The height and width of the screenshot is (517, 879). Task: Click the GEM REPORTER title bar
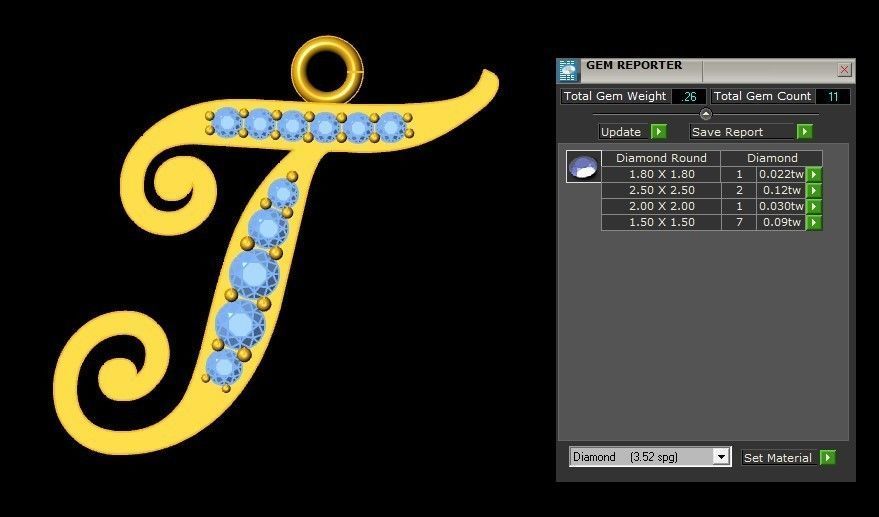(706, 70)
